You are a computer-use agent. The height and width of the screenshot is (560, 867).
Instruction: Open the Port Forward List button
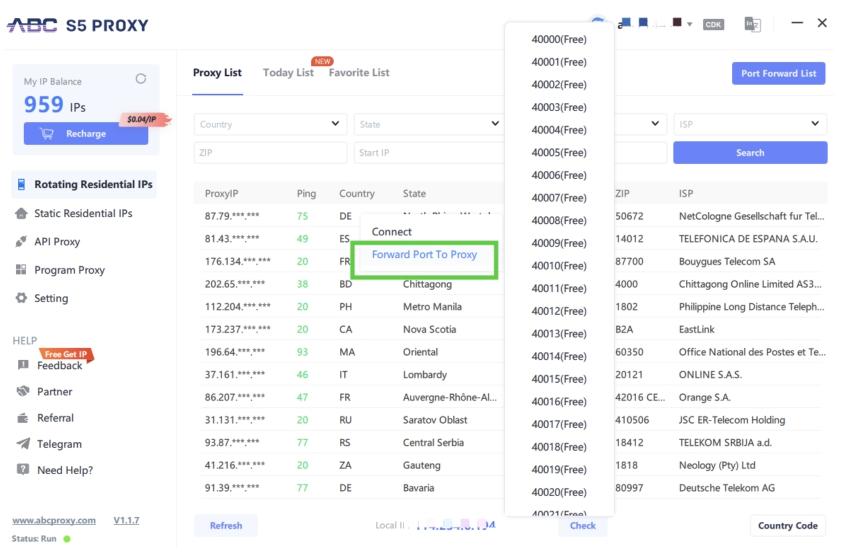779,74
